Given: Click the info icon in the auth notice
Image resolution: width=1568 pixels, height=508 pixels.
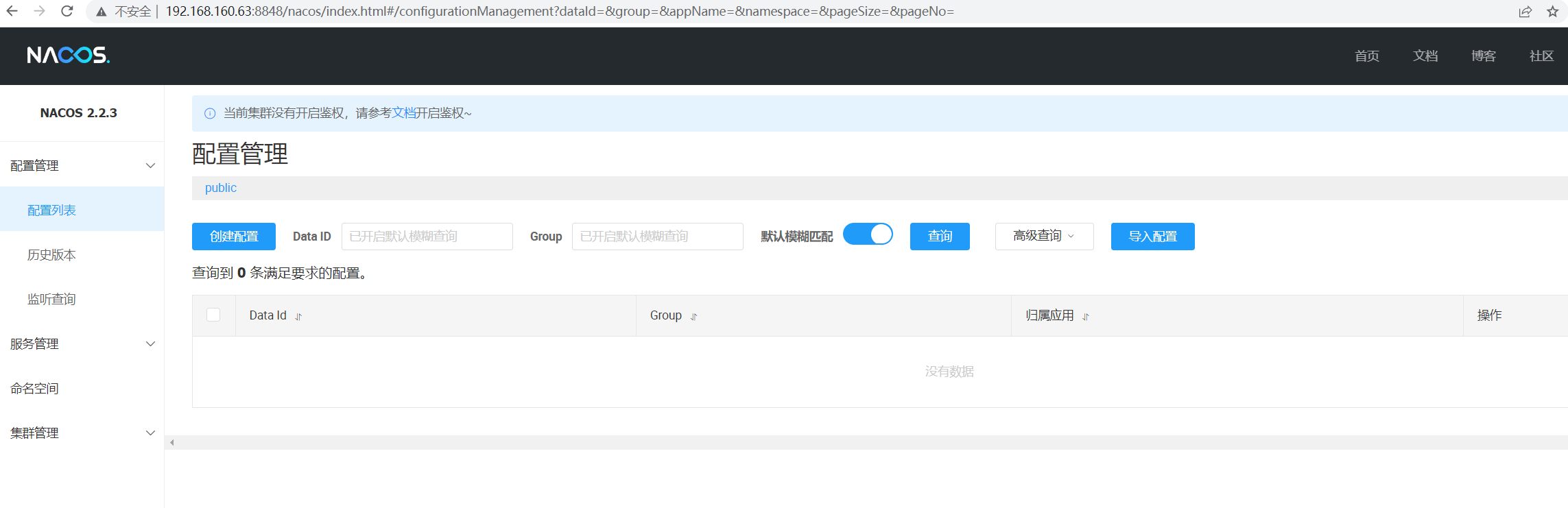Looking at the screenshot, I should click(210, 114).
